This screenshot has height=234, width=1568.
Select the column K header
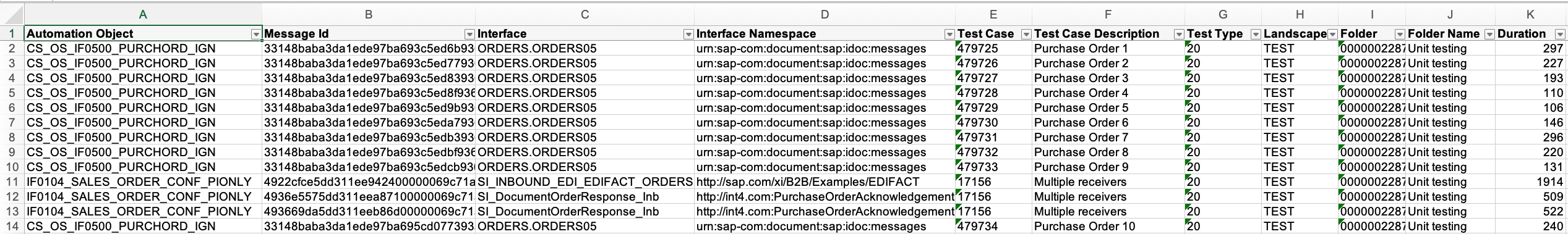[1531, 14]
